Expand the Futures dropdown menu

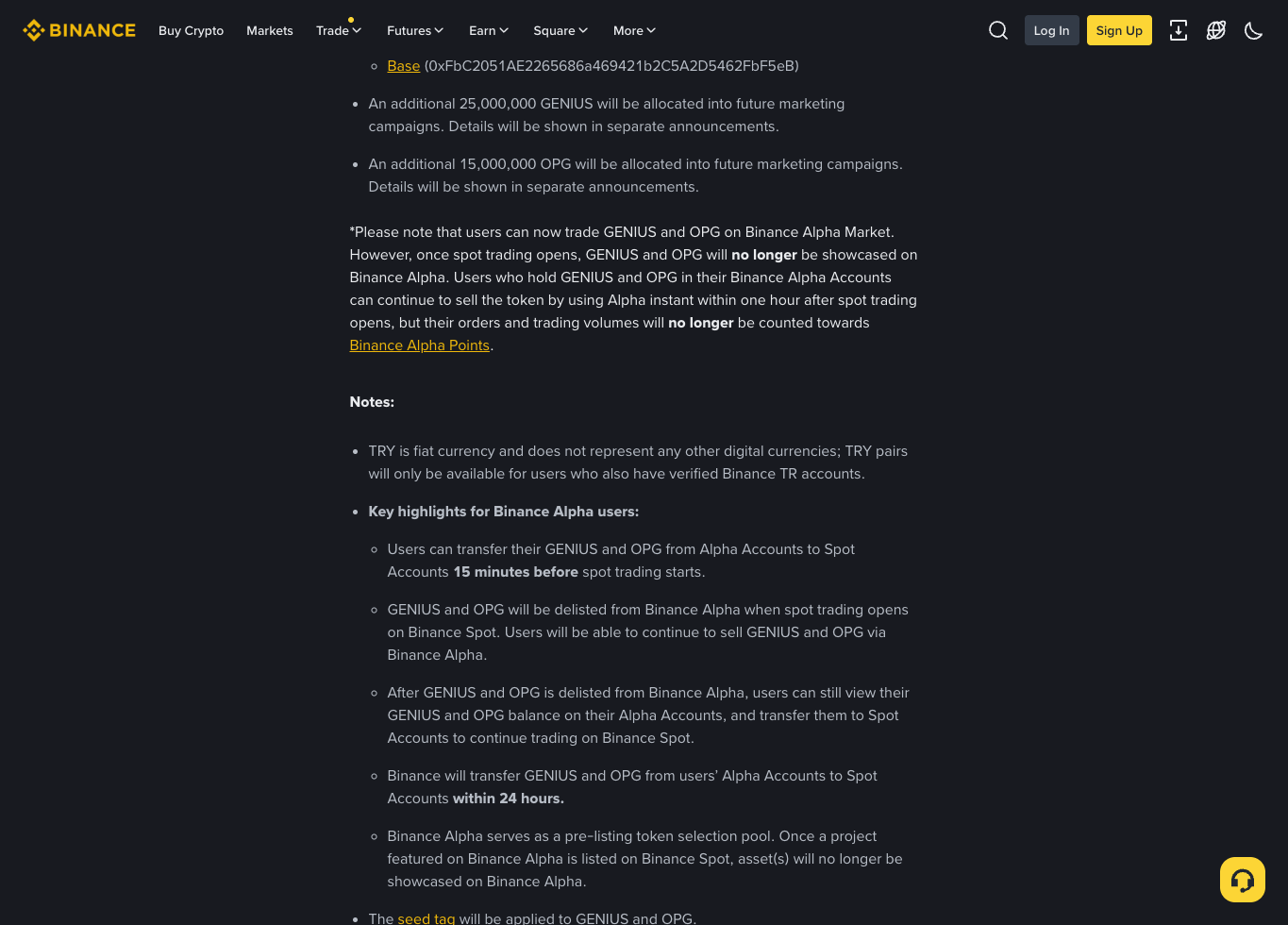tap(415, 30)
